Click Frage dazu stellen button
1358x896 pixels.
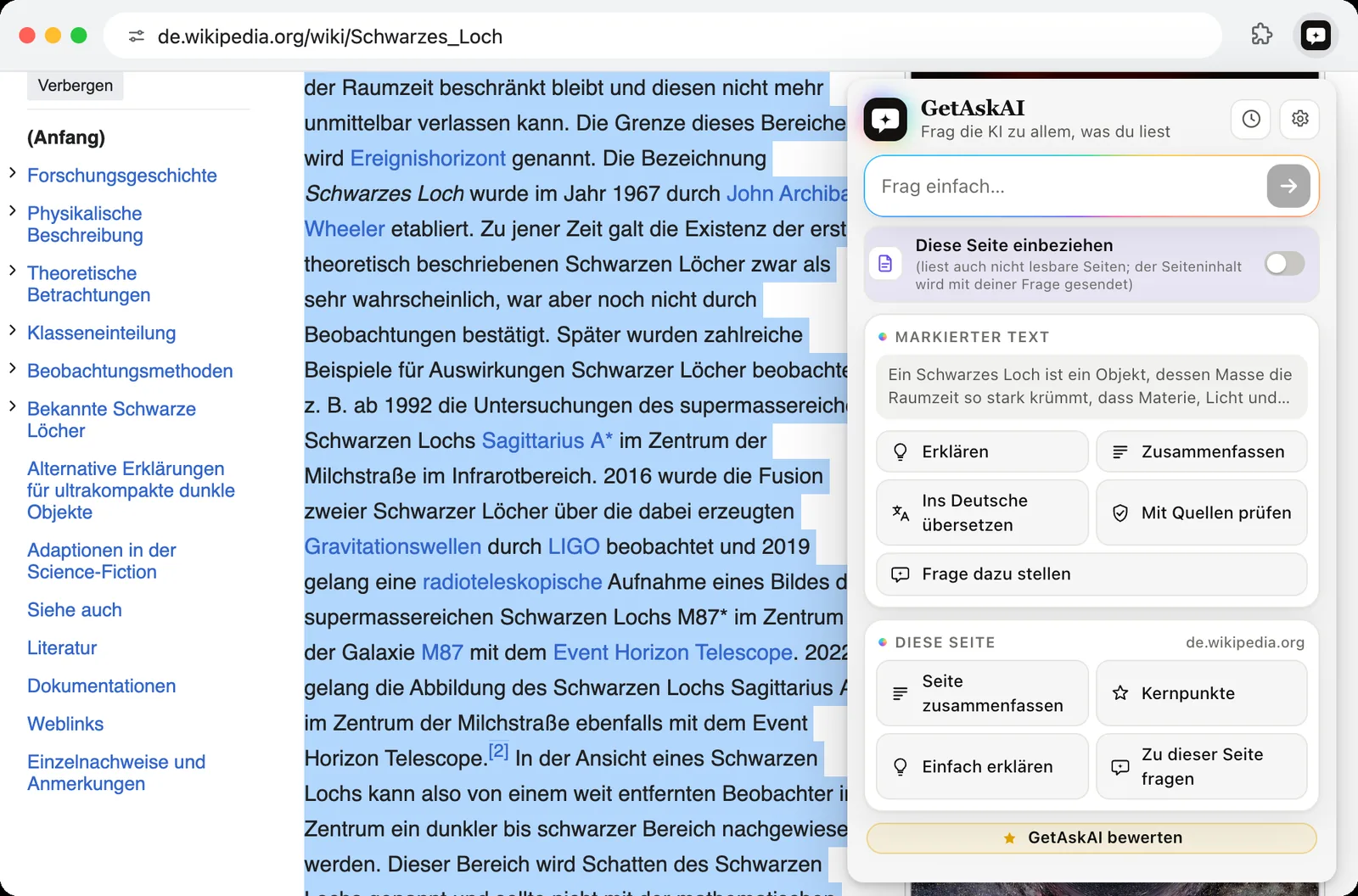point(1091,574)
